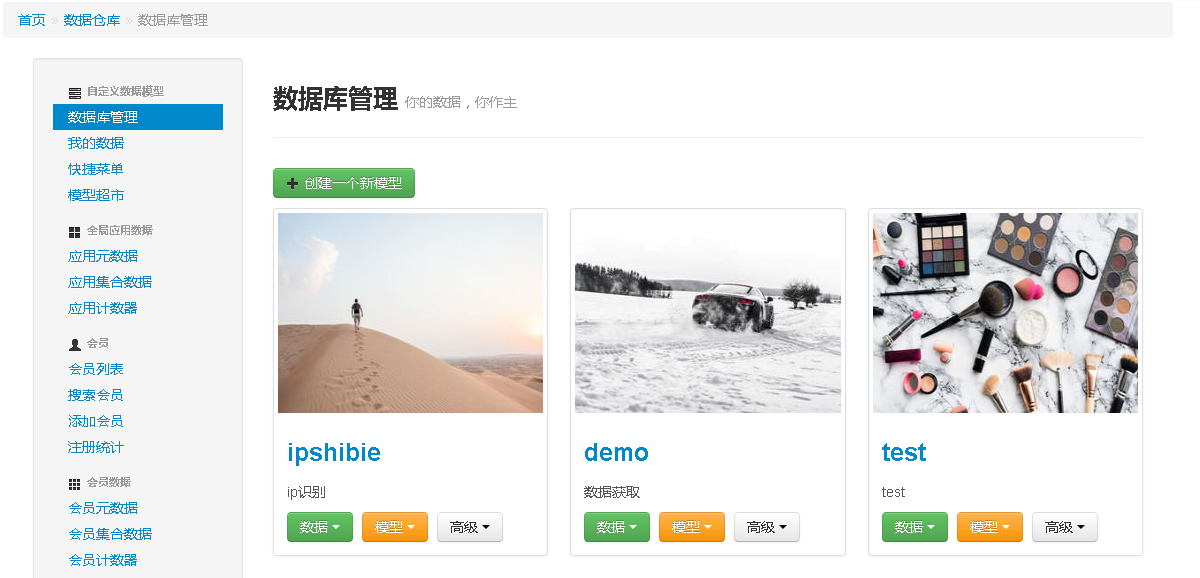1200x578 pixels.
Task: Expand 数据 dropdown for test
Action: 915,527
